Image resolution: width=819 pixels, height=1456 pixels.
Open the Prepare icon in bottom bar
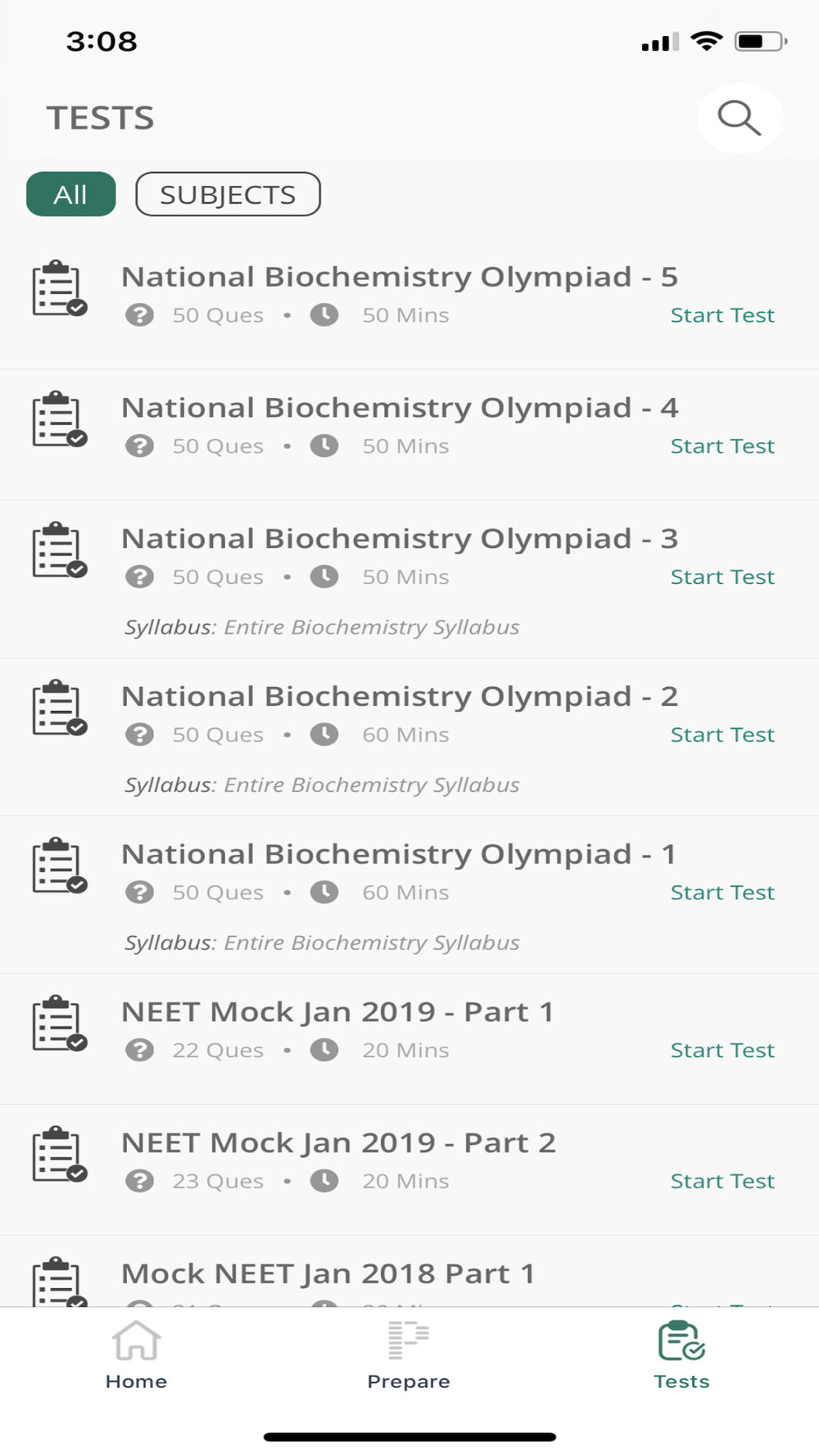tap(409, 1340)
